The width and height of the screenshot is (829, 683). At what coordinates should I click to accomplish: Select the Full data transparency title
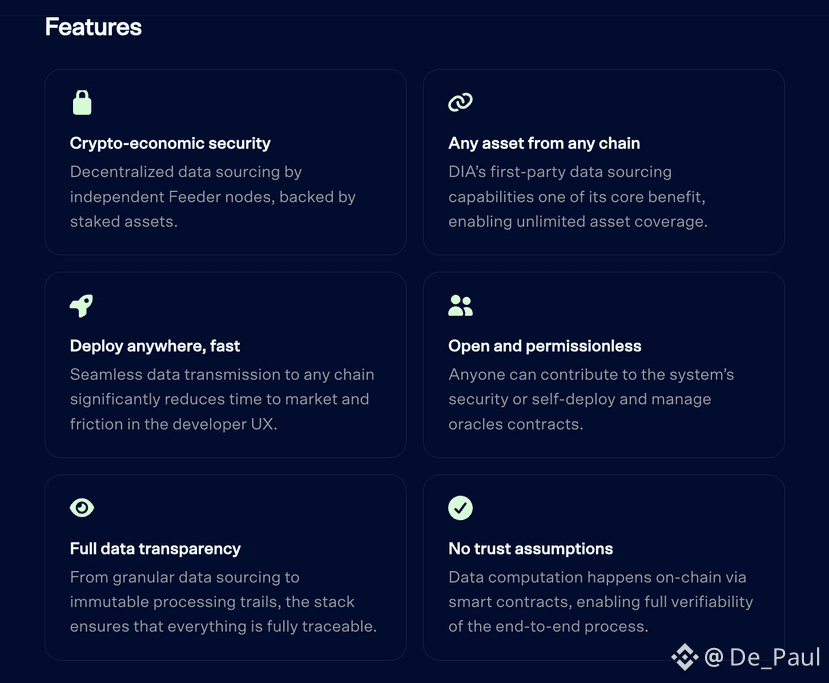click(x=155, y=549)
